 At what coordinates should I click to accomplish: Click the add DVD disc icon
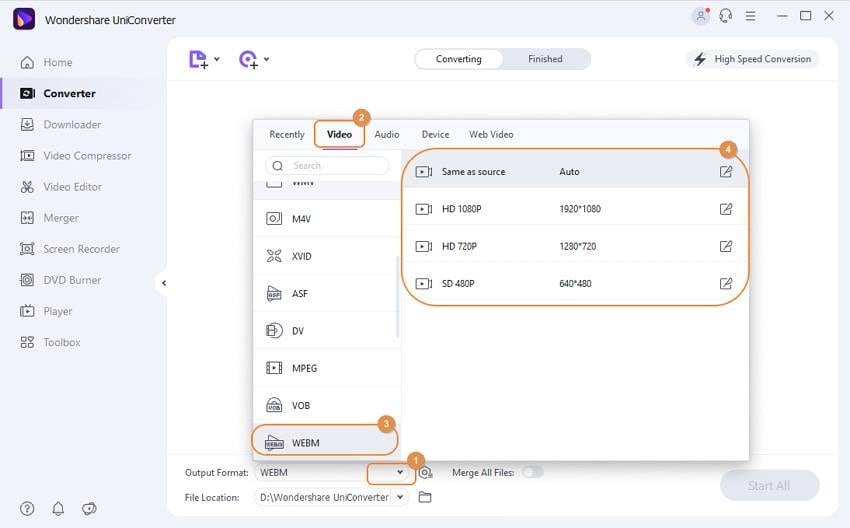[x=248, y=59]
